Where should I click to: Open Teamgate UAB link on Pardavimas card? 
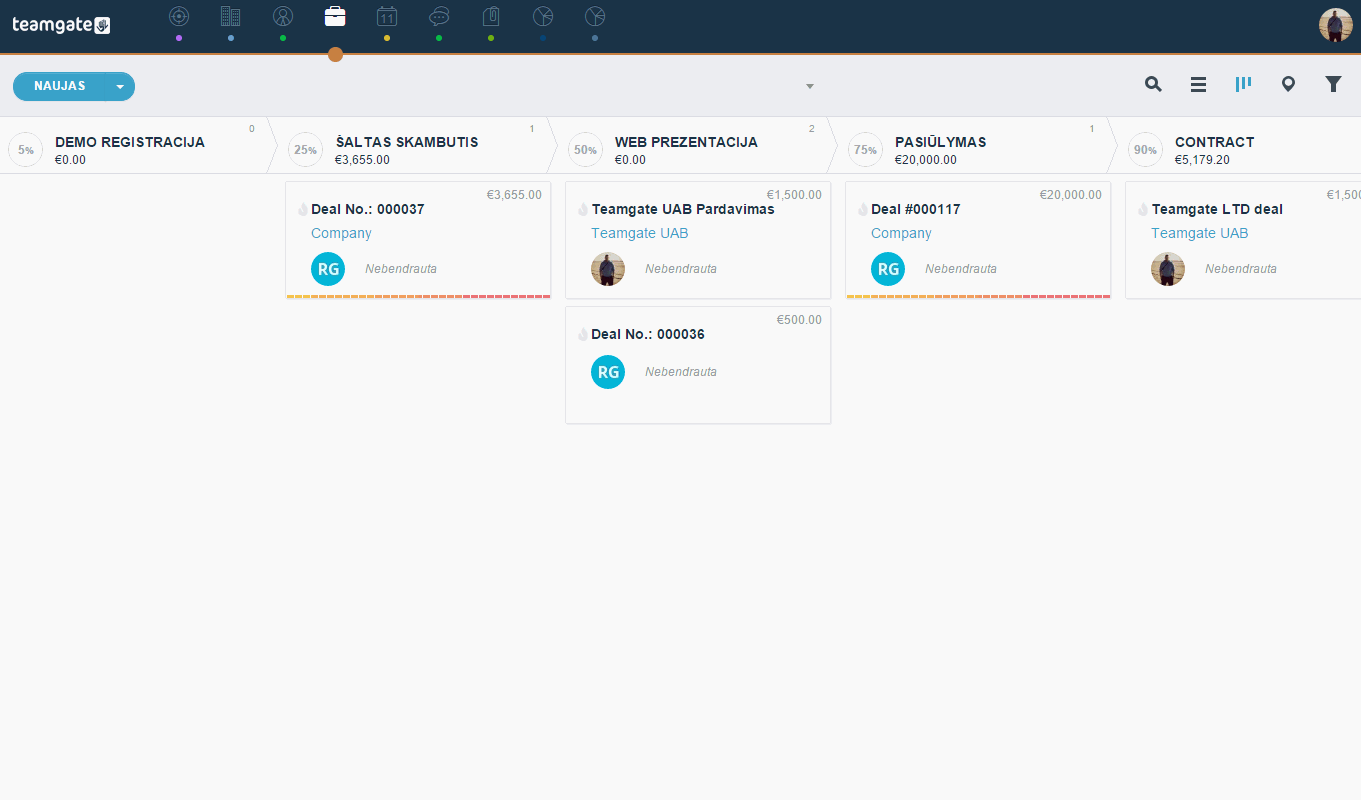(x=639, y=233)
